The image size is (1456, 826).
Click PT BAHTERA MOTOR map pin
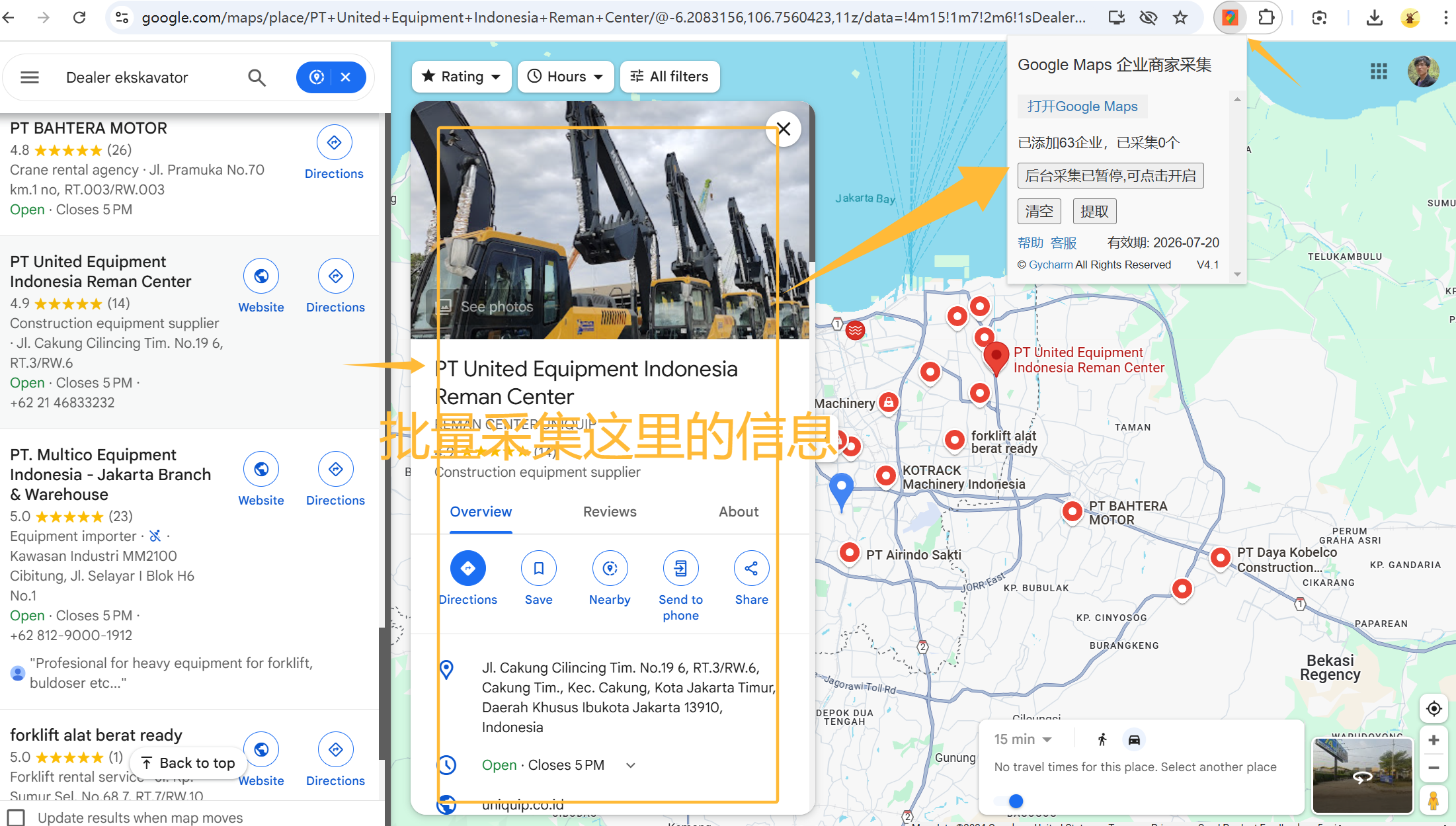1072,511
